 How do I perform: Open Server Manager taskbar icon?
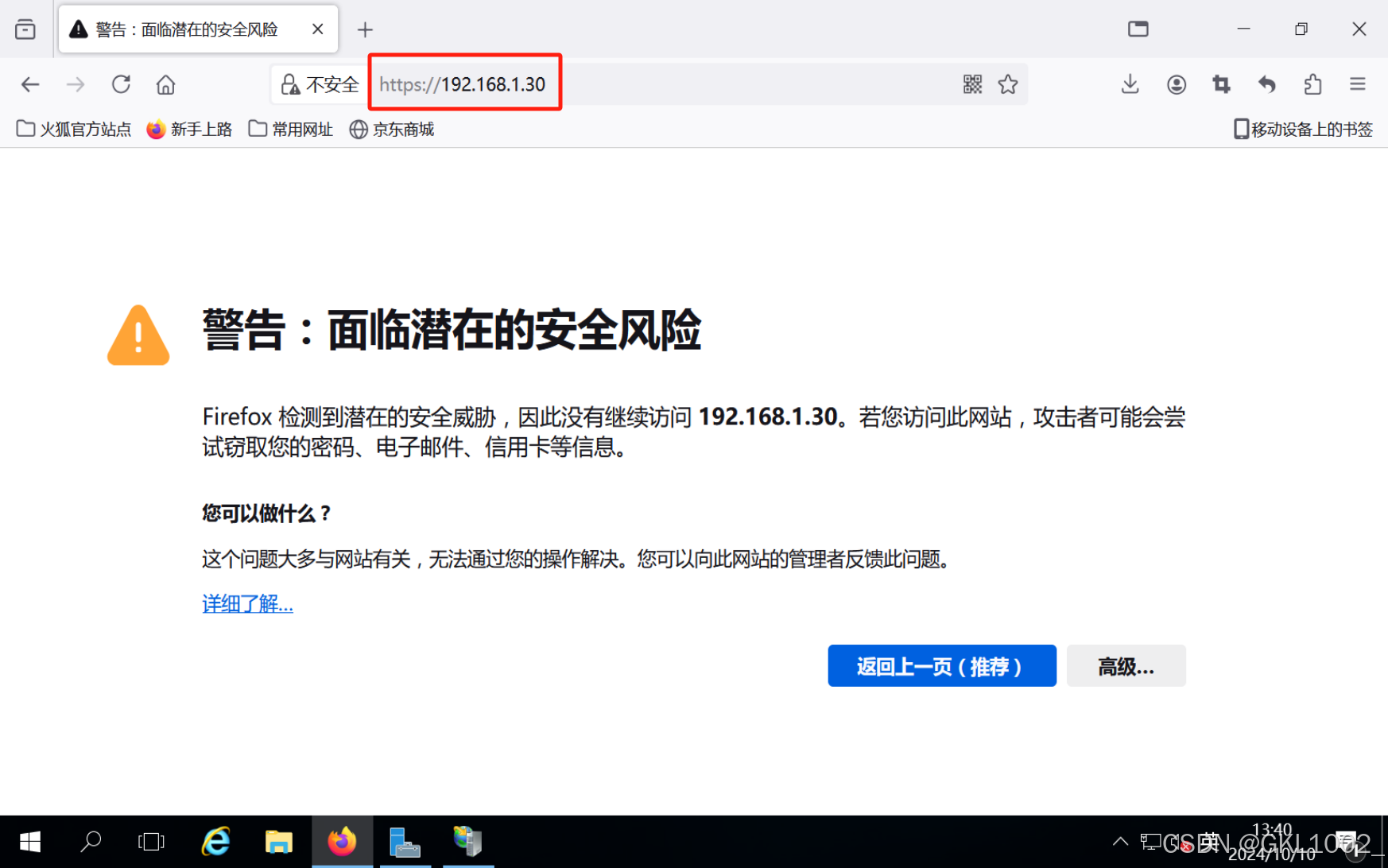[405, 842]
